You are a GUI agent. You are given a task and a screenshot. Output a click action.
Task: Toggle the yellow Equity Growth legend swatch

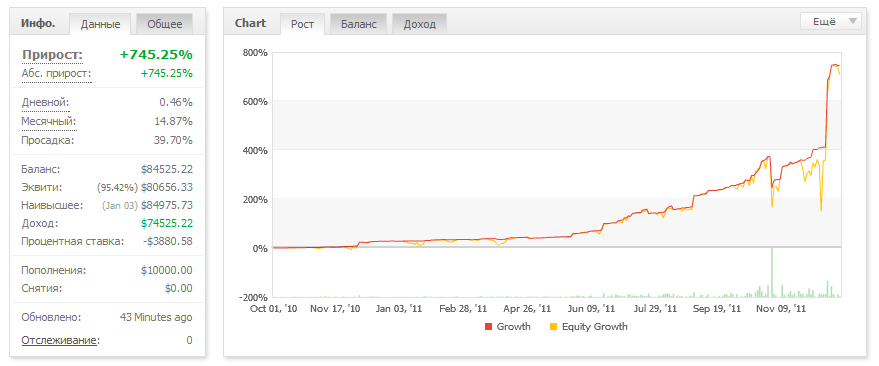(x=553, y=327)
